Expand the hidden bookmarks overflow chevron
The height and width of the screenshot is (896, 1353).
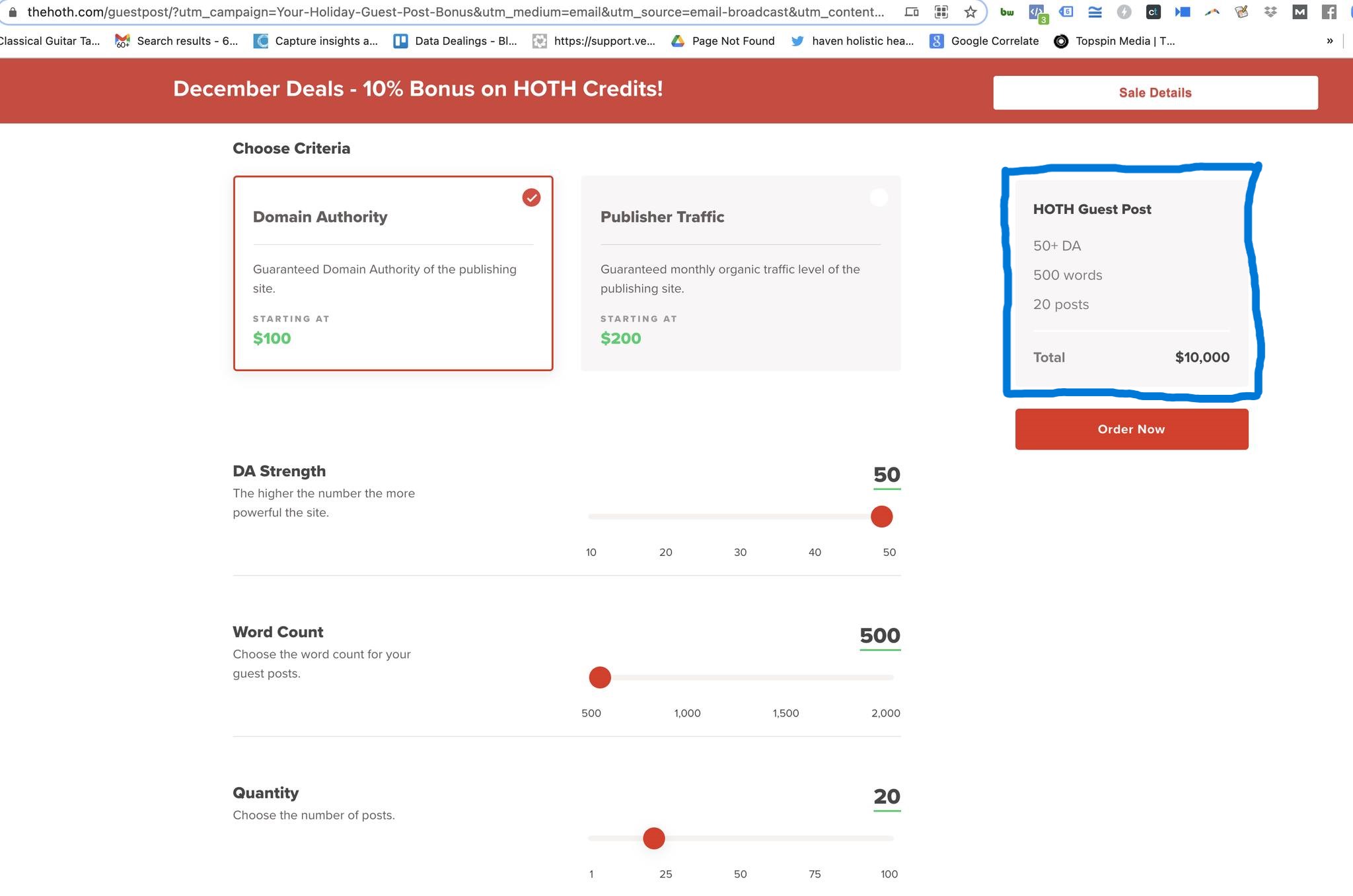1329,41
